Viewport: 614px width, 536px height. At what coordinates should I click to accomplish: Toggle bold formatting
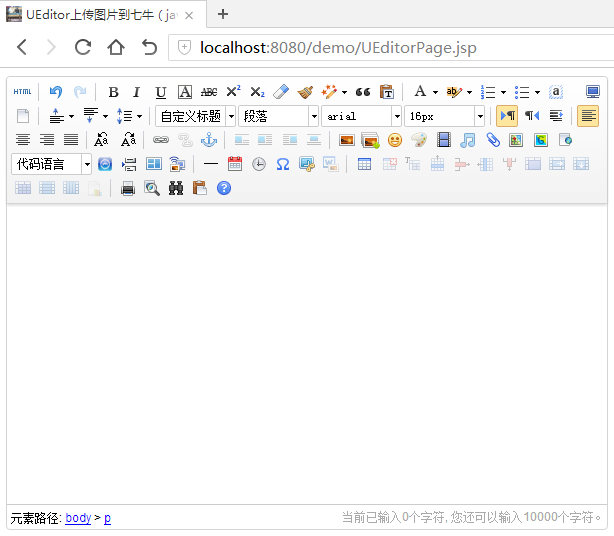tap(113, 92)
